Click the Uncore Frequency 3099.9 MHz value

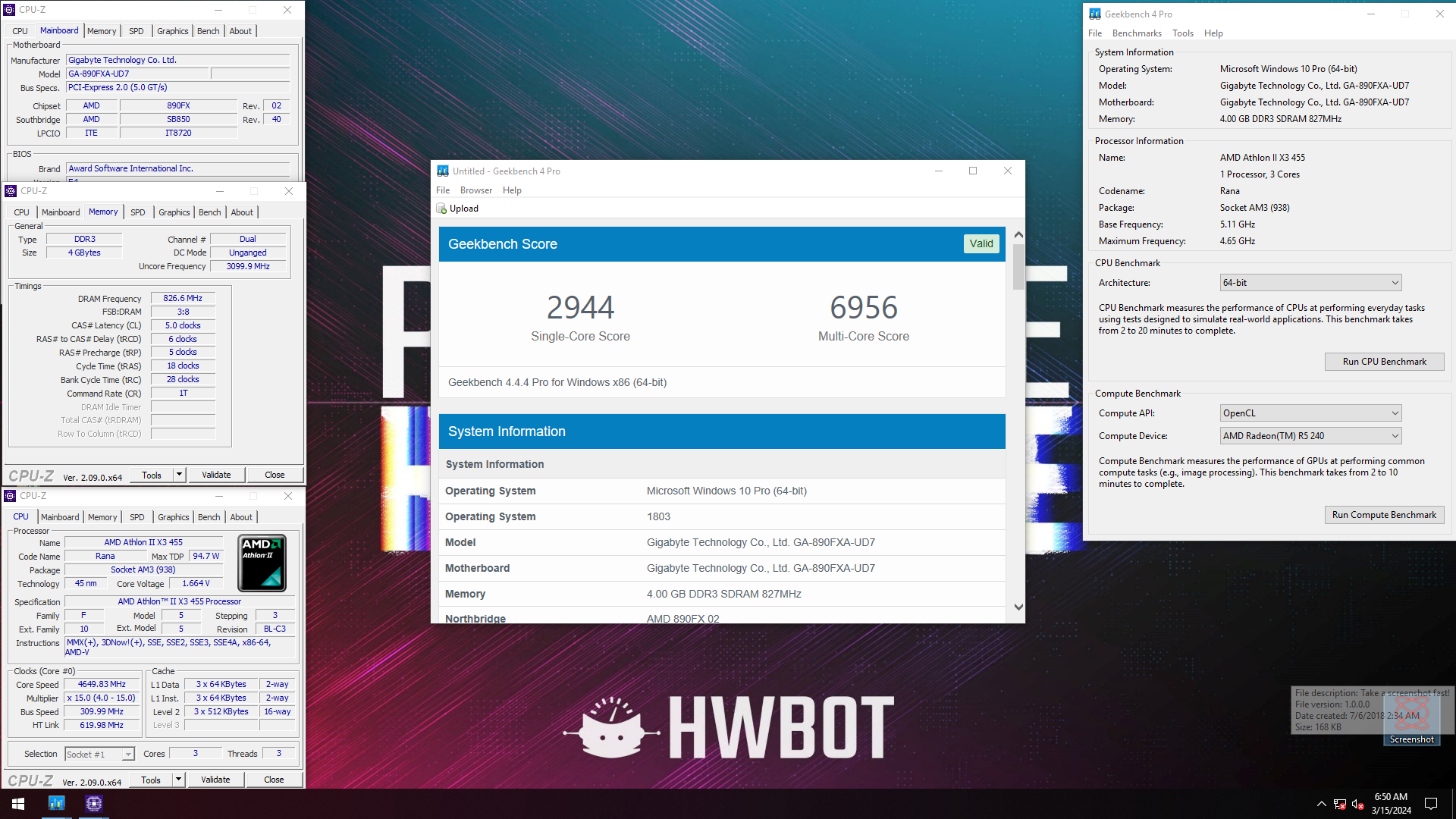pos(248,266)
